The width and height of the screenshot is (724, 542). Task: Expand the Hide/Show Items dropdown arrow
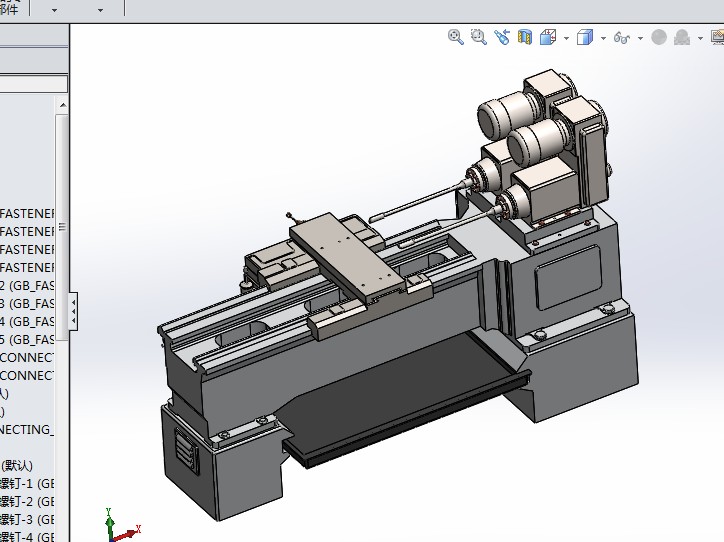click(640, 38)
